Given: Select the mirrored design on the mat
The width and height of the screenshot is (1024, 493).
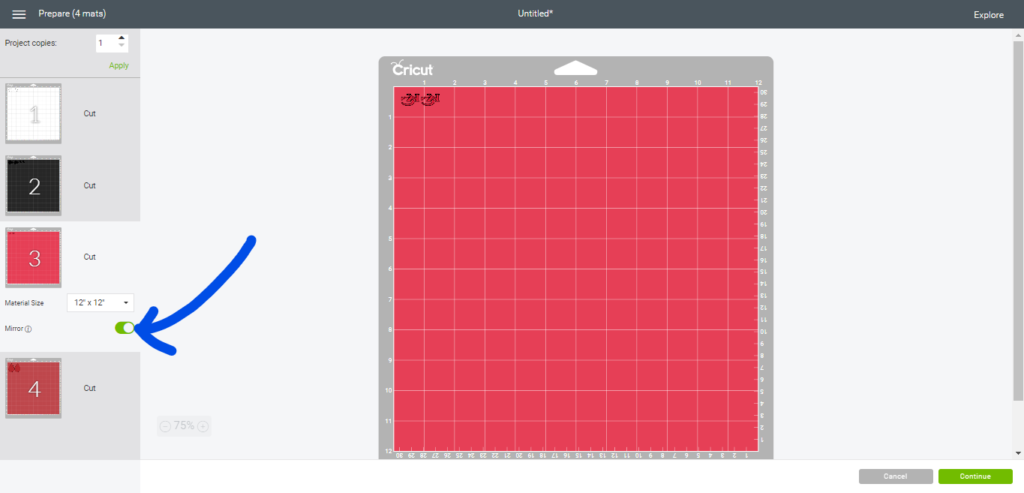Looking at the screenshot, I should click(x=420, y=99).
